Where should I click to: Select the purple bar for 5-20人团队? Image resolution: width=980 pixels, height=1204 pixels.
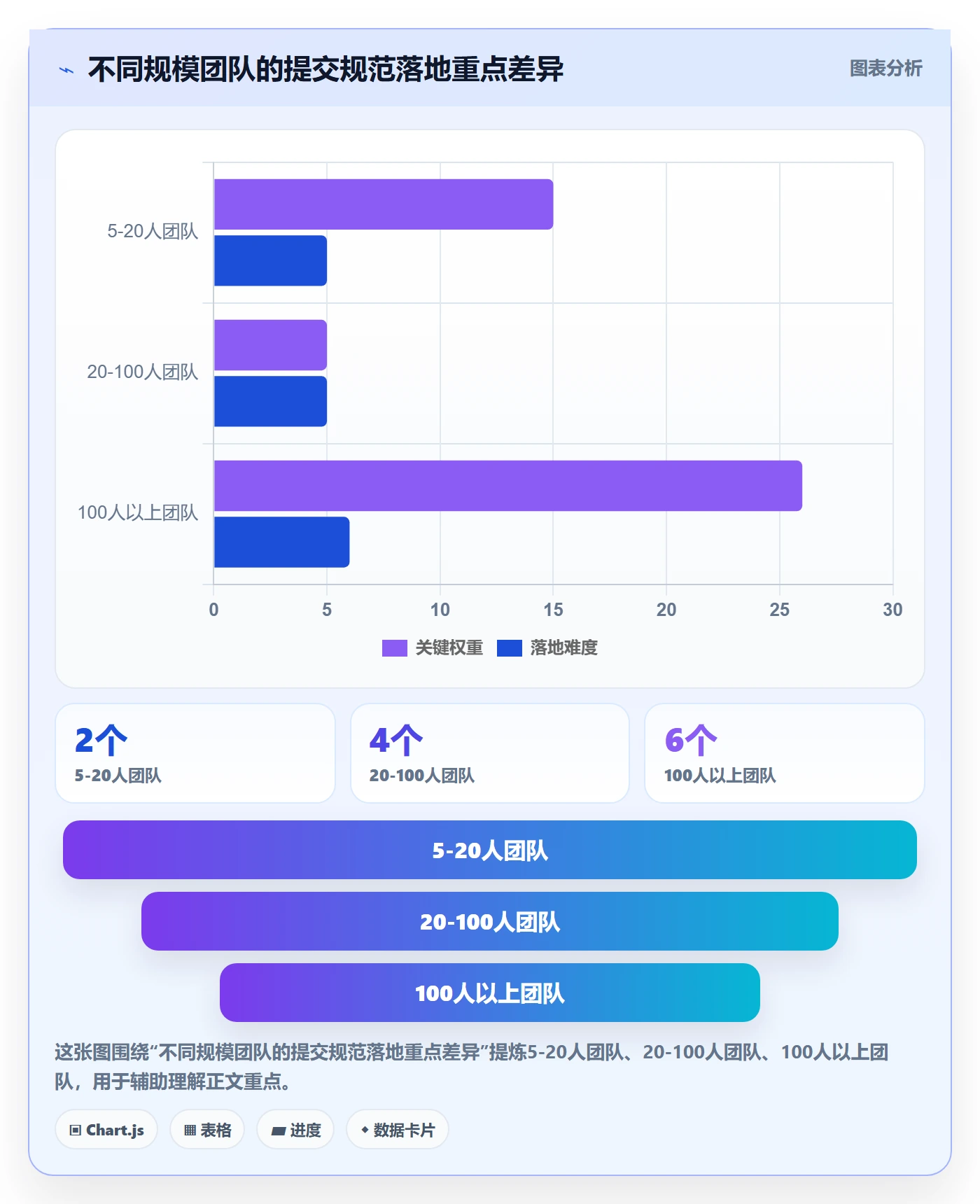click(x=384, y=204)
